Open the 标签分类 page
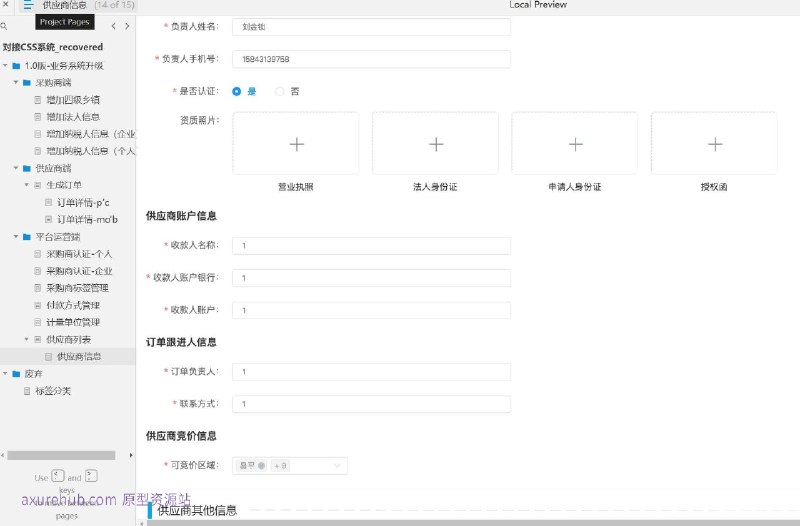Viewport: 800px width, 526px height. 53,391
